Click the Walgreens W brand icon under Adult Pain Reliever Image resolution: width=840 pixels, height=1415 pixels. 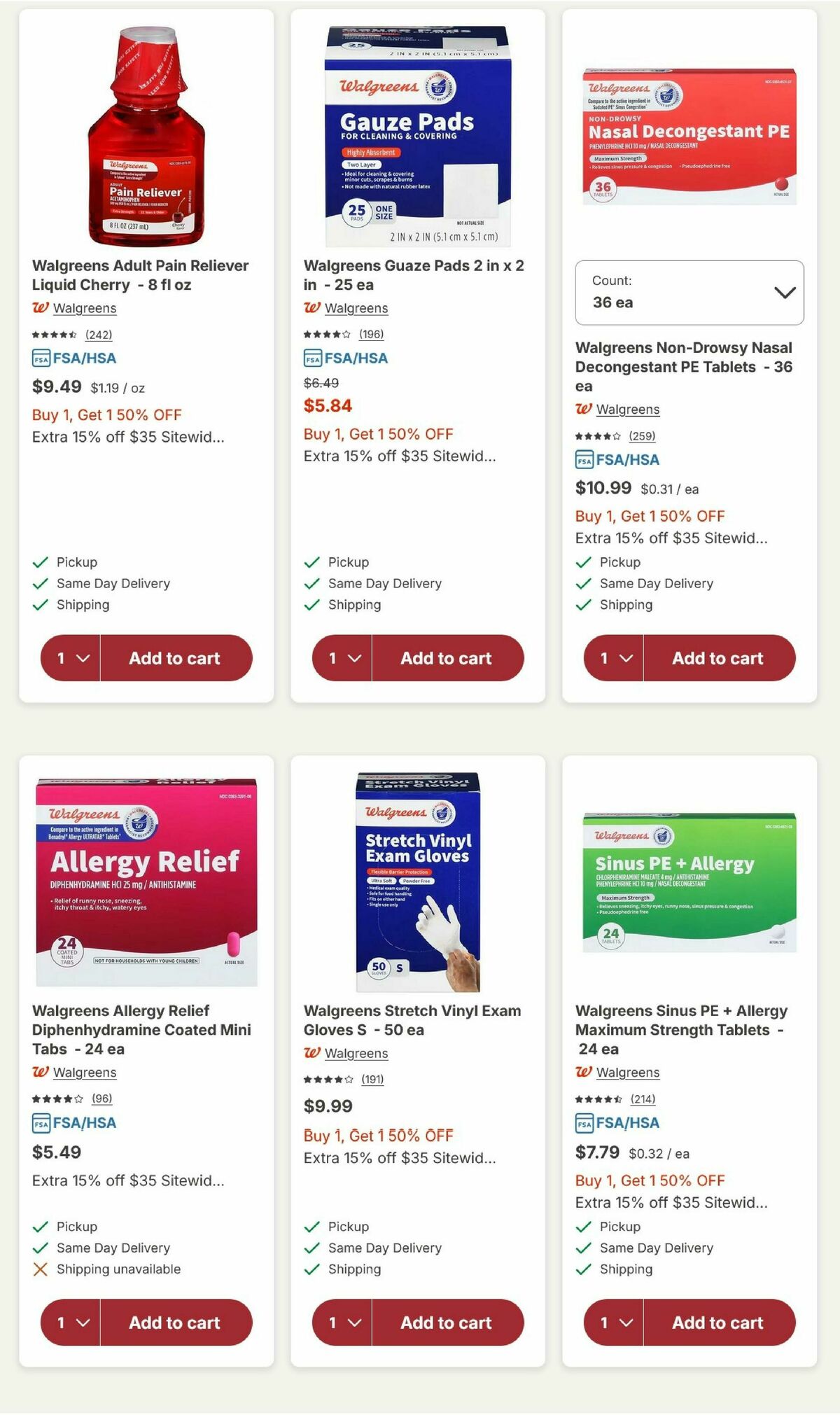(x=41, y=308)
